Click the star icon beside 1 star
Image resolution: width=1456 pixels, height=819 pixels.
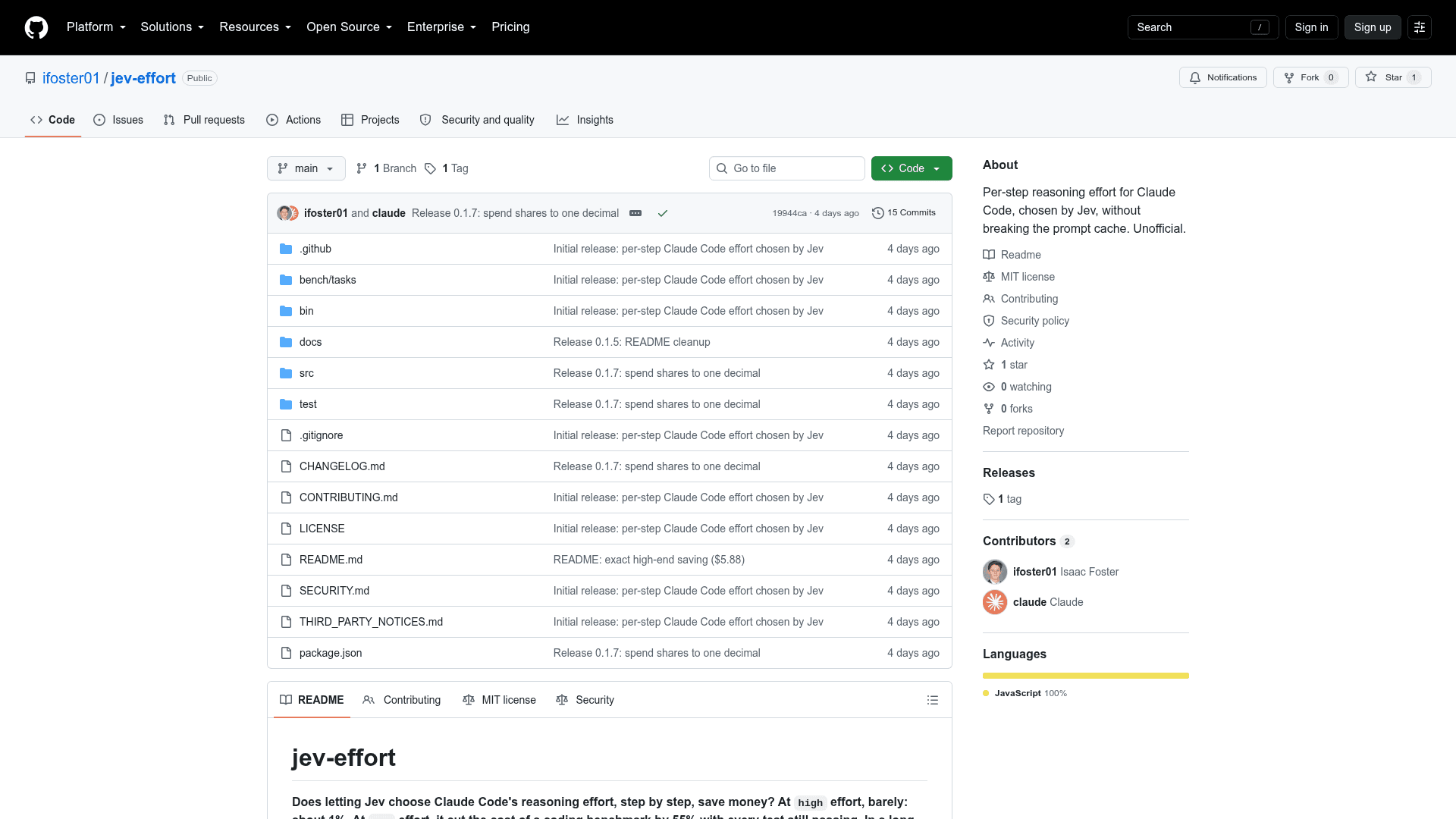pyautogui.click(x=989, y=365)
